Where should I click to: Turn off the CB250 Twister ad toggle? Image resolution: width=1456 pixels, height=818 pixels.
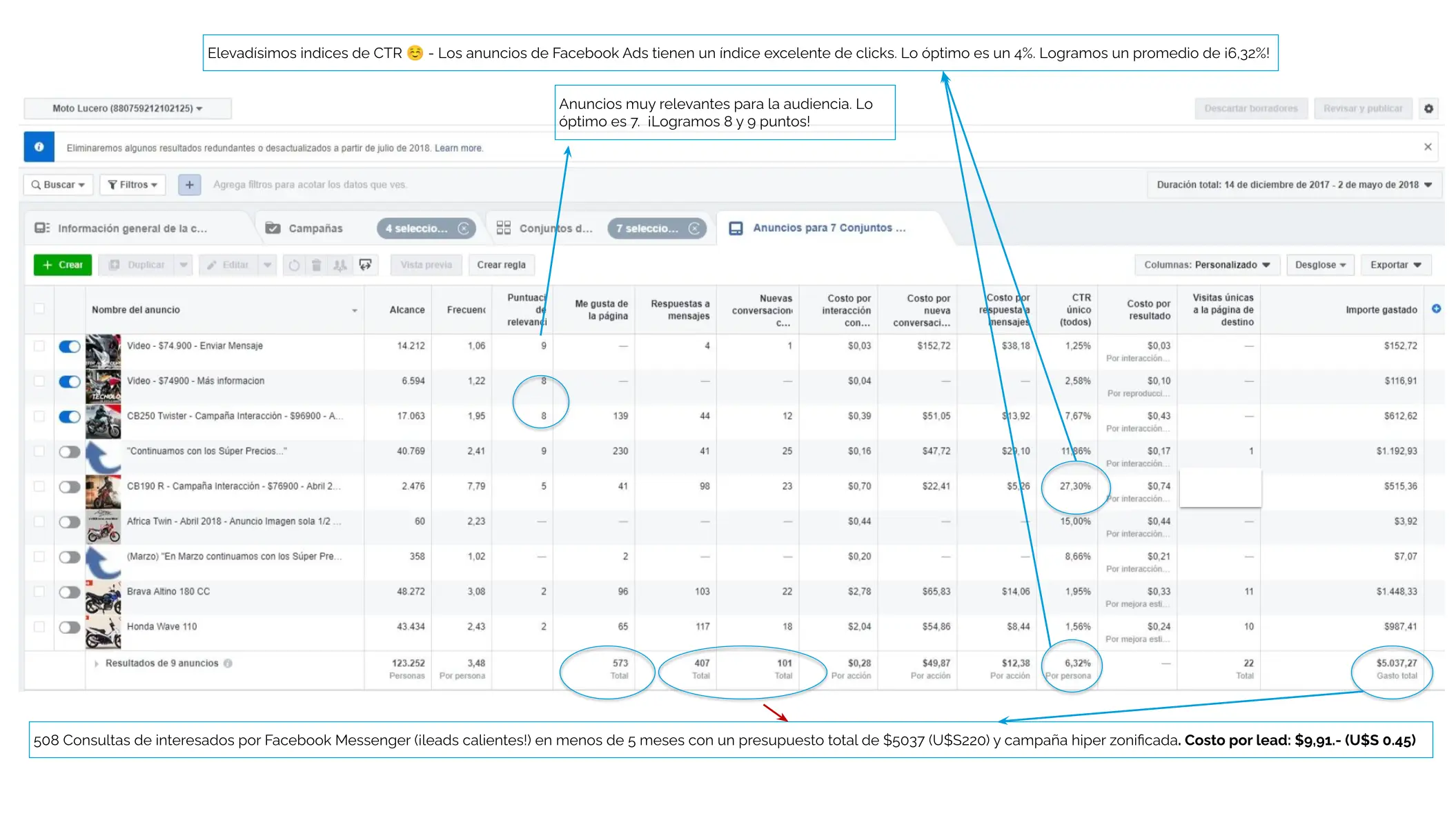70,417
